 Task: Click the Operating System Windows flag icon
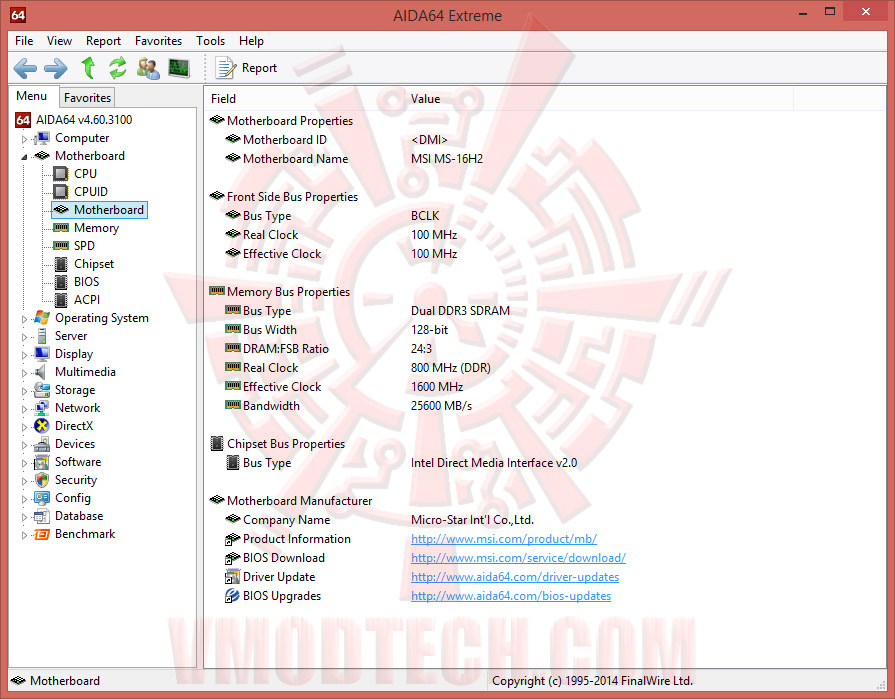tap(41, 318)
